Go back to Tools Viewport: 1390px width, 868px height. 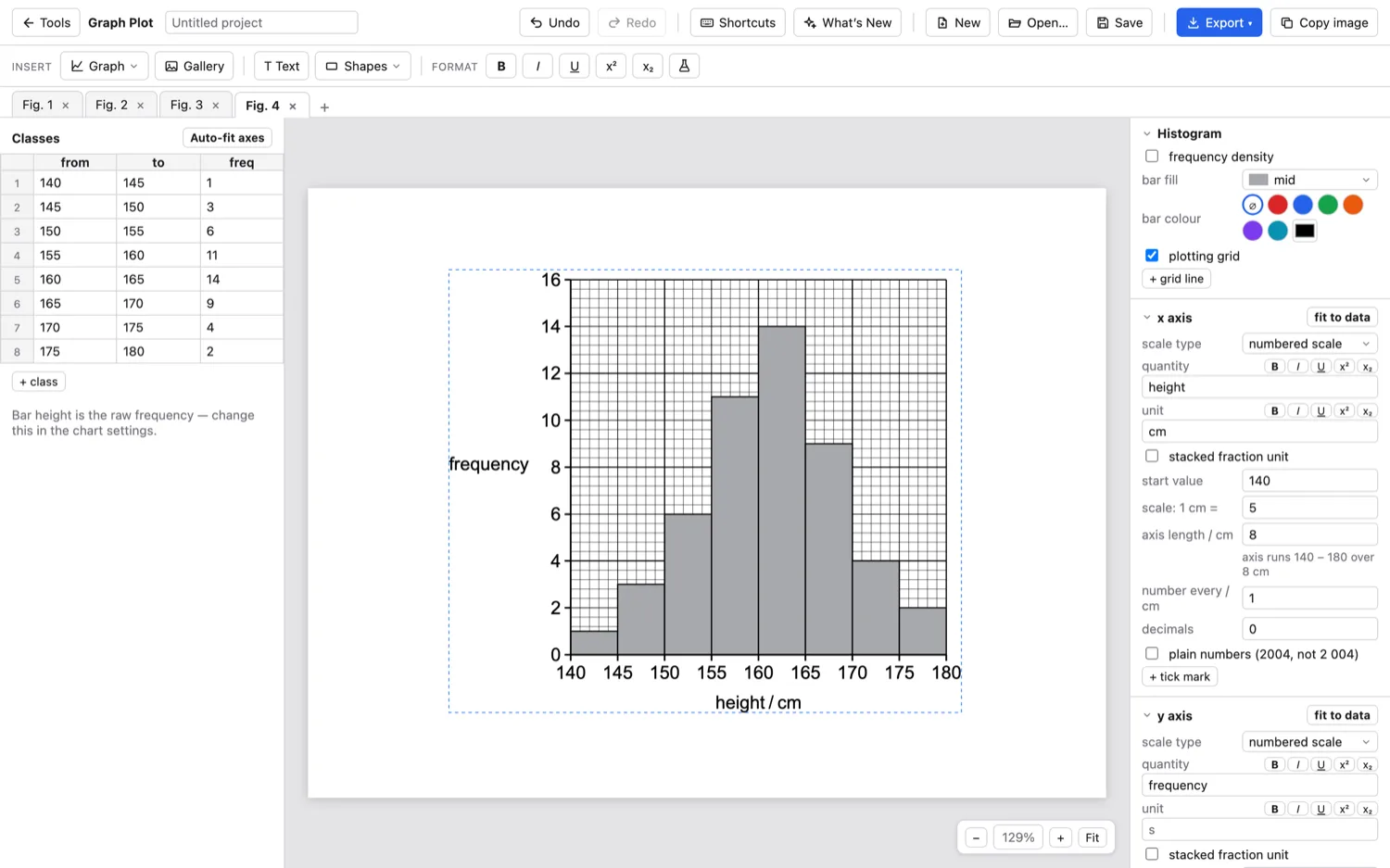46,22
